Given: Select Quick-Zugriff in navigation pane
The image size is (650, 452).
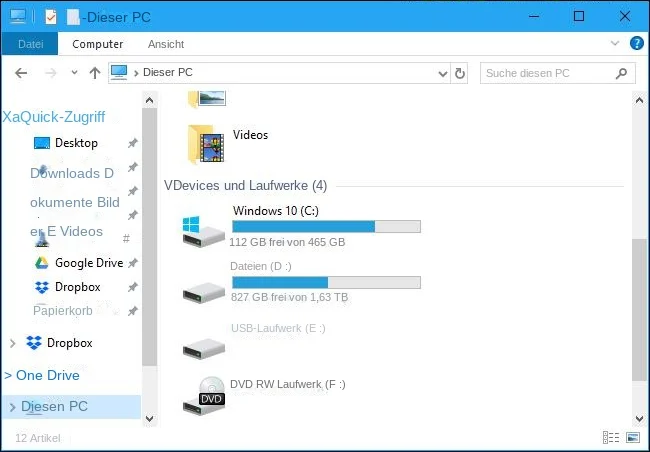Looking at the screenshot, I should 54,117.
